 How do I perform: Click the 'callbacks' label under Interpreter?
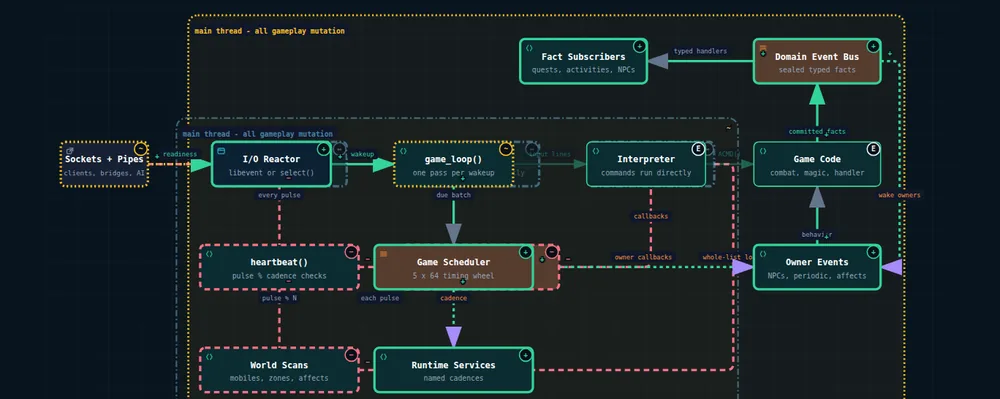[651, 216]
